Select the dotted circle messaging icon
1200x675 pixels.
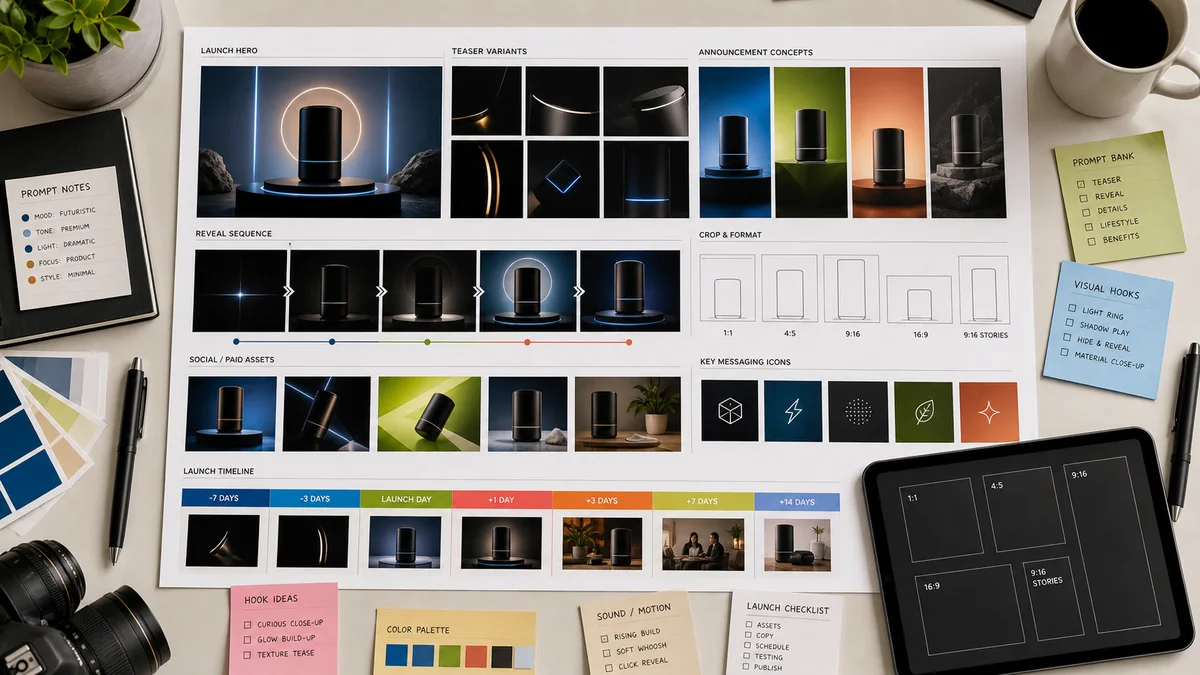coord(858,411)
